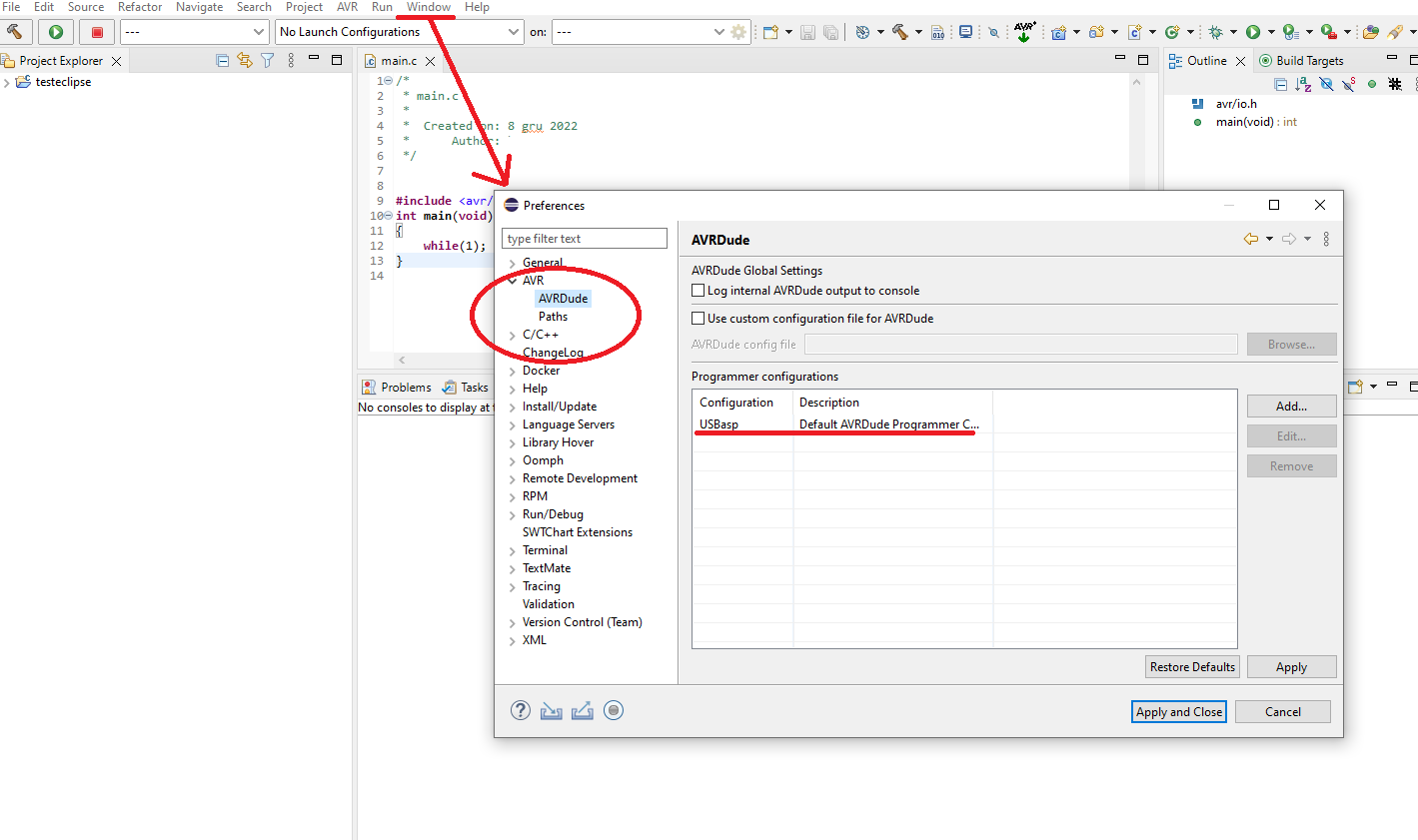Click the binary 010 toolbar icon
Screen dimensions: 1418x840
(x=937, y=32)
